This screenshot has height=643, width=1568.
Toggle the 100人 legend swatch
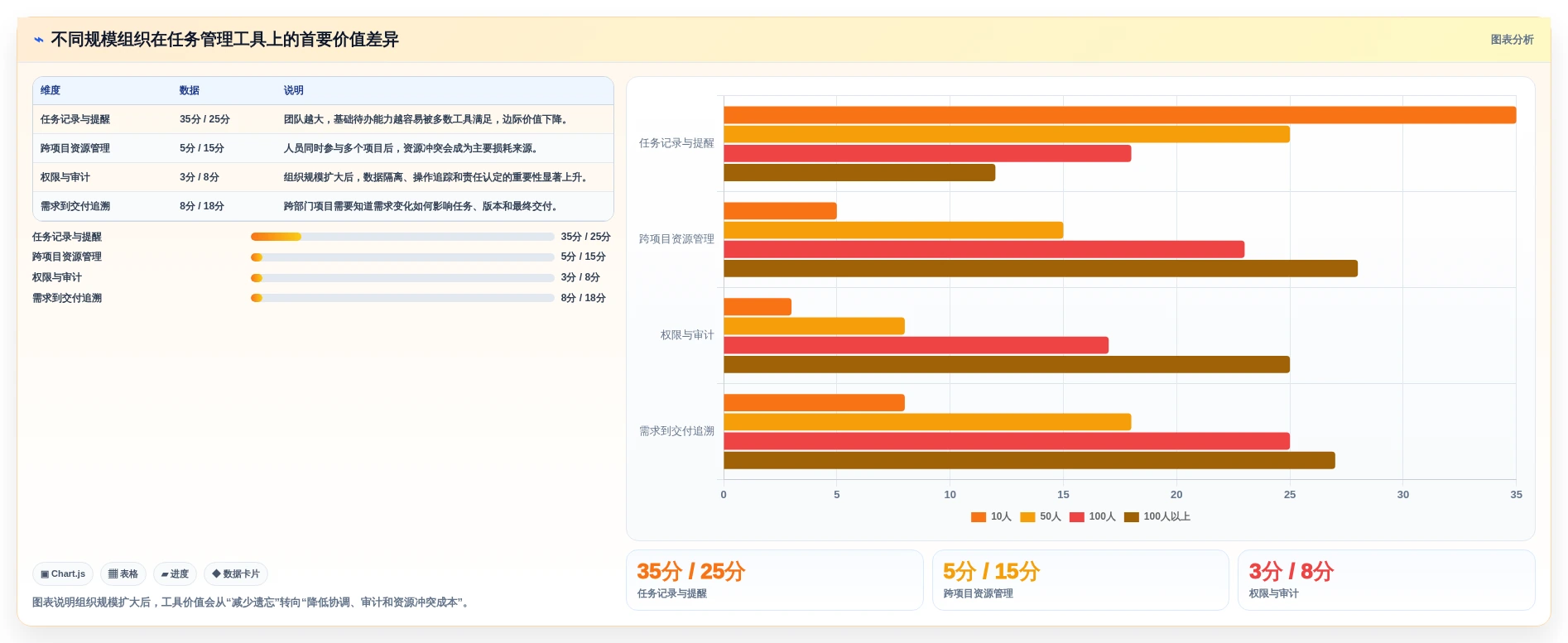(x=1077, y=517)
